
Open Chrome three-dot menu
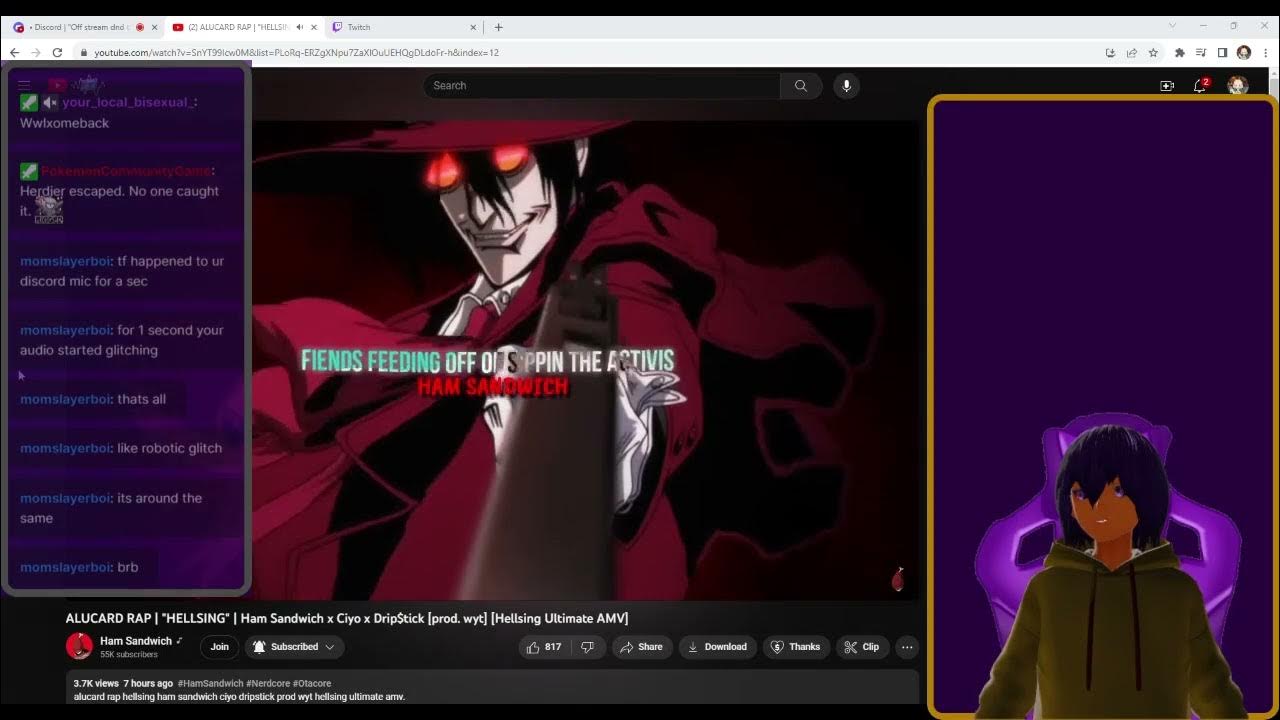1265,52
